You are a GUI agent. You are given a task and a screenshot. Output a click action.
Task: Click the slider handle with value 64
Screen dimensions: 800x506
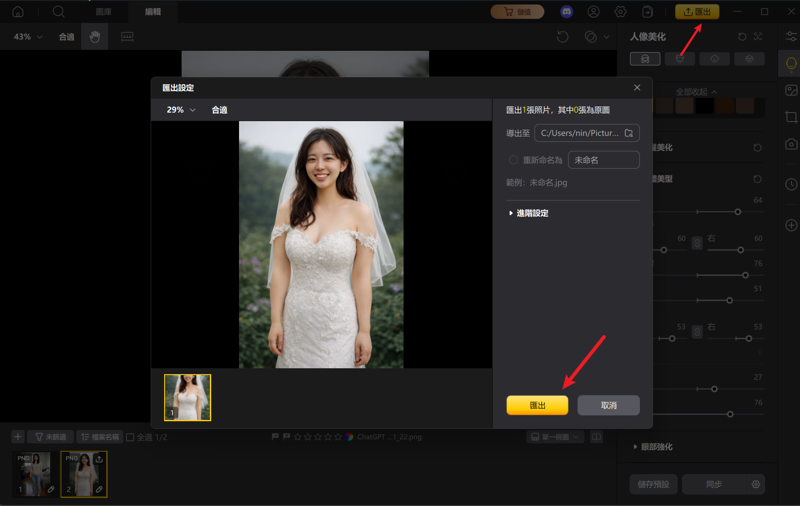click(738, 212)
